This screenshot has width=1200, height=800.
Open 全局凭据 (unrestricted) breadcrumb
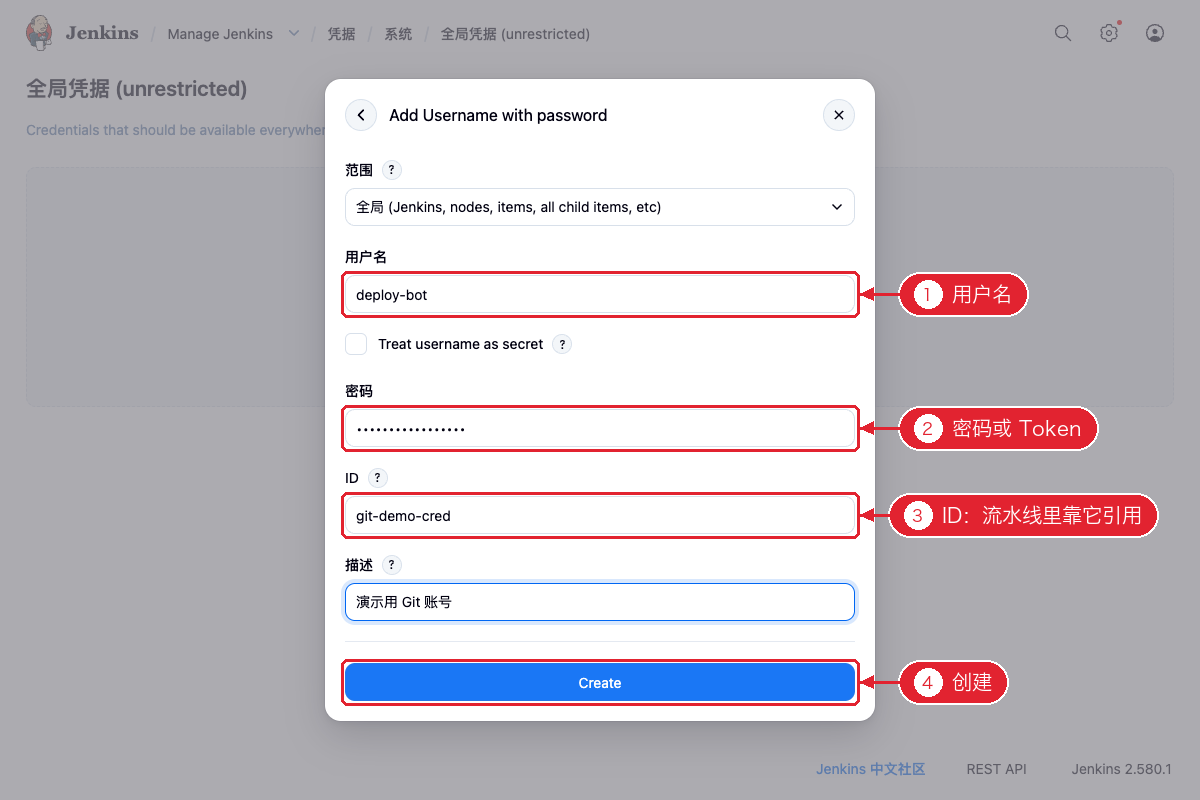click(515, 34)
